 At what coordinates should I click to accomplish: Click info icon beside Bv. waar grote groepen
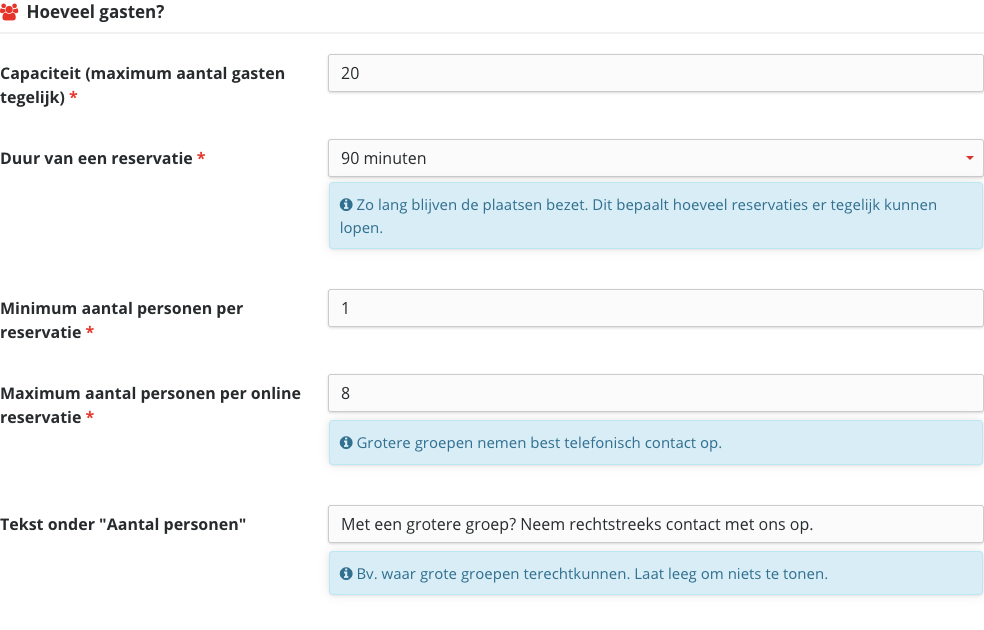coord(346,574)
